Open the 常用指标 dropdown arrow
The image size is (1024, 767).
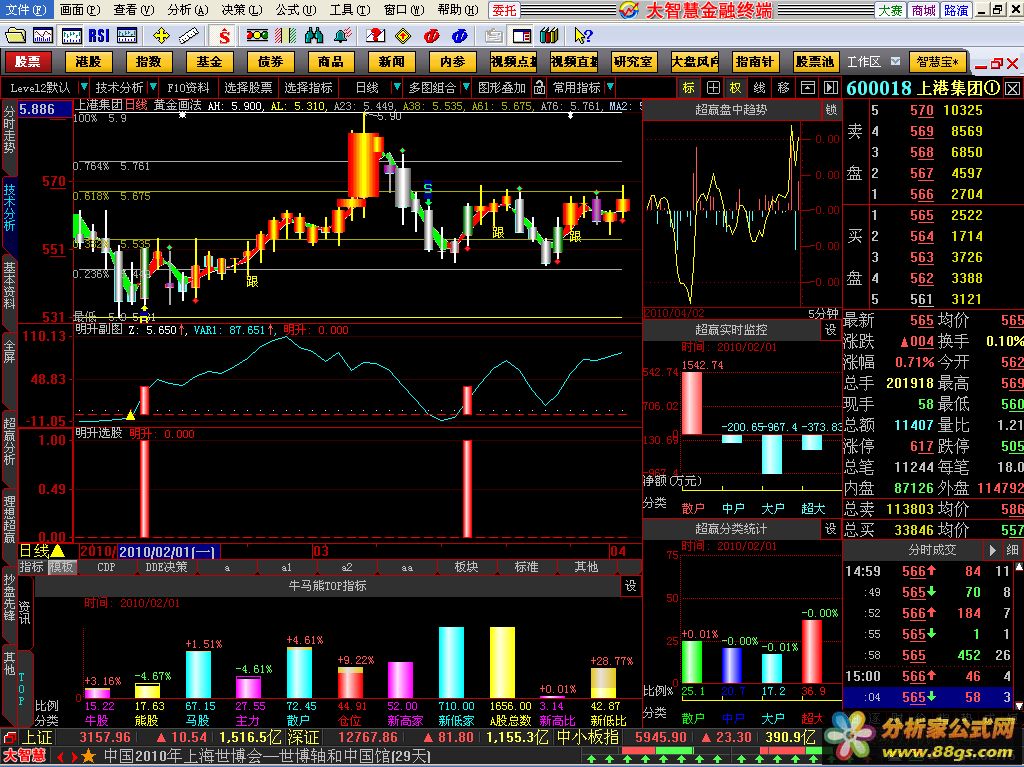609,87
